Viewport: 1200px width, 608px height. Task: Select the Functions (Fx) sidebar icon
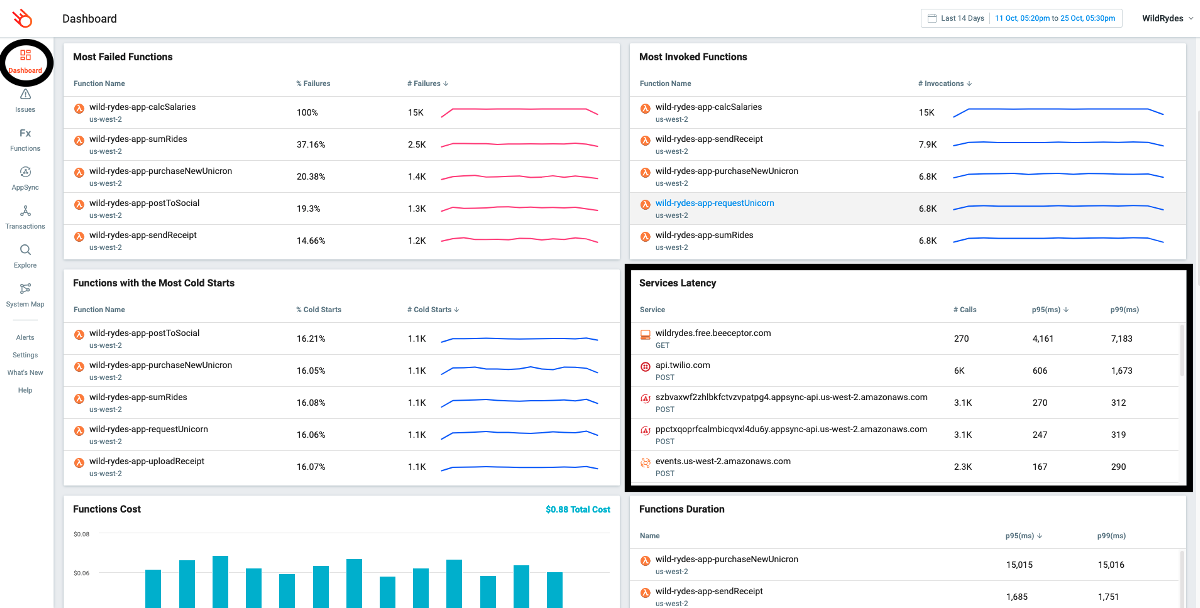point(24,139)
